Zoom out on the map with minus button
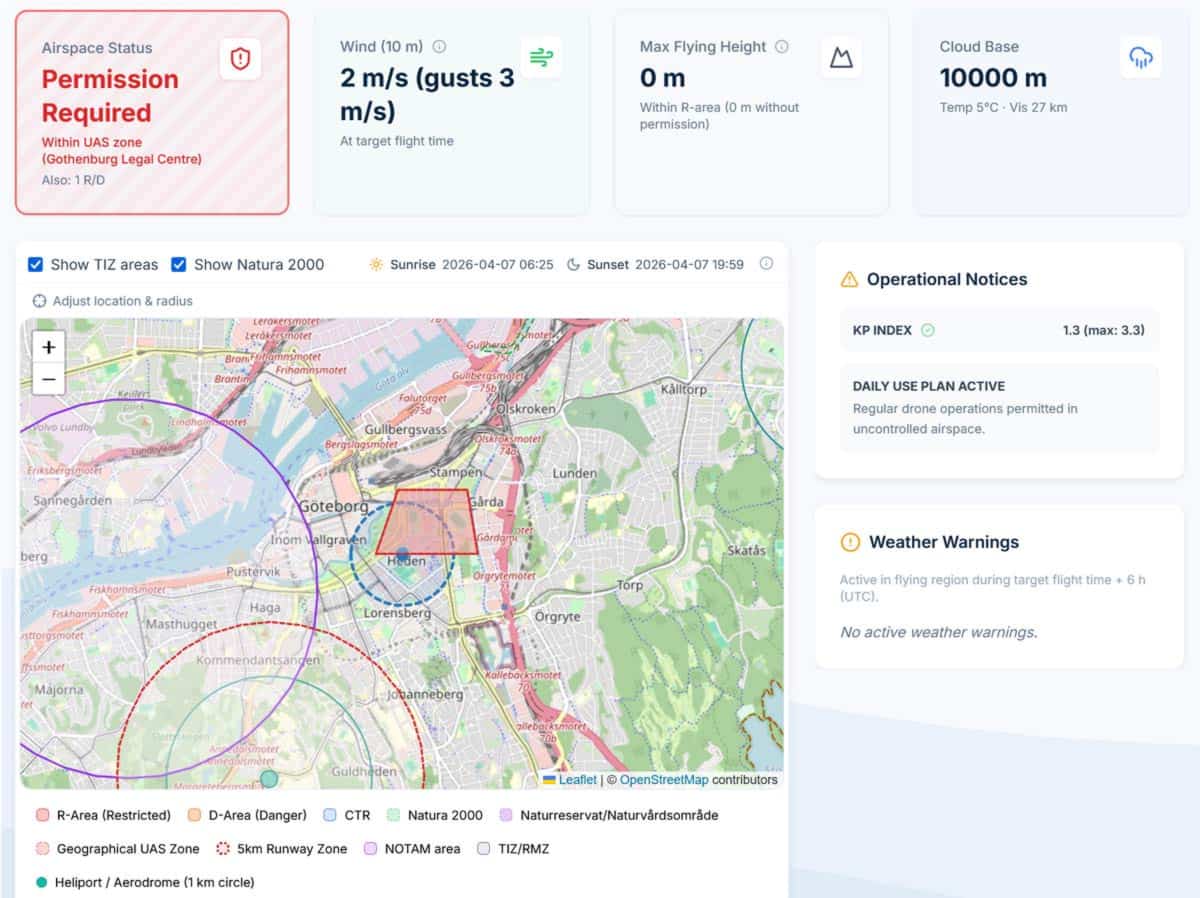 pos(48,379)
